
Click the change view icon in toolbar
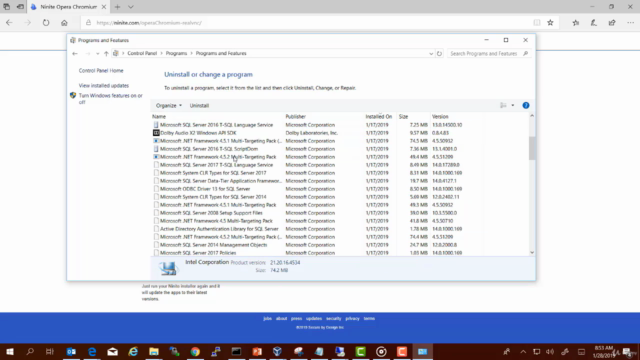coord(503,105)
